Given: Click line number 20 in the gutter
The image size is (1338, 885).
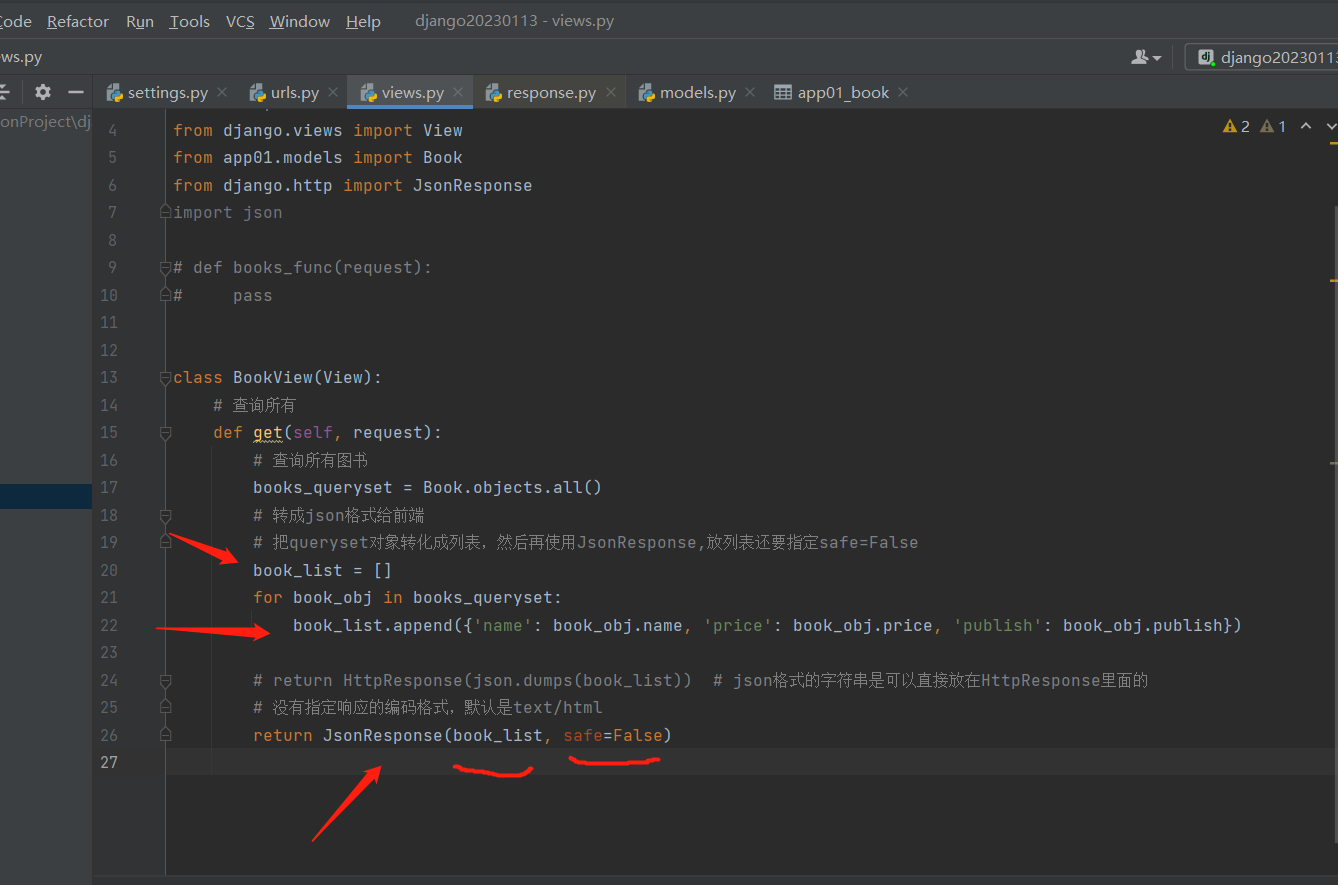Looking at the screenshot, I should tap(108, 570).
